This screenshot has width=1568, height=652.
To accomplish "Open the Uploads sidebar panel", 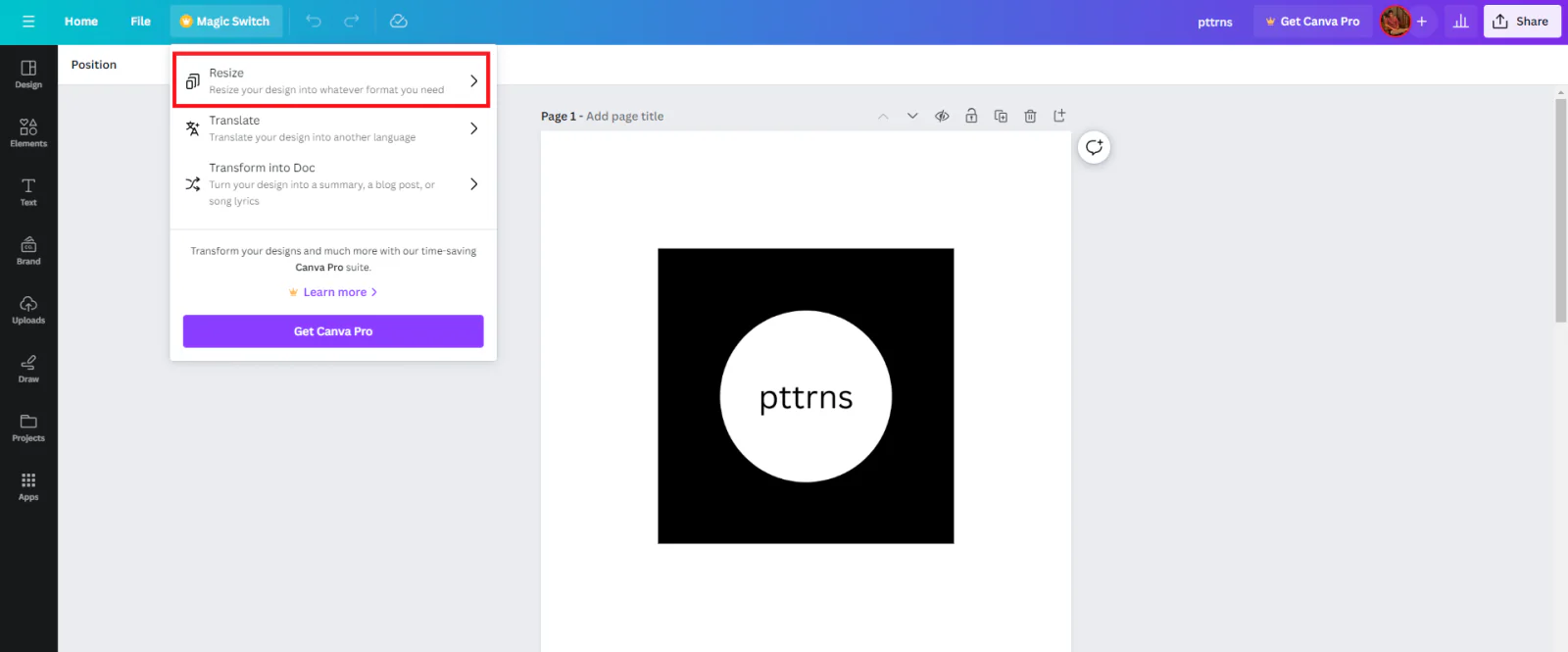I will coord(28,309).
